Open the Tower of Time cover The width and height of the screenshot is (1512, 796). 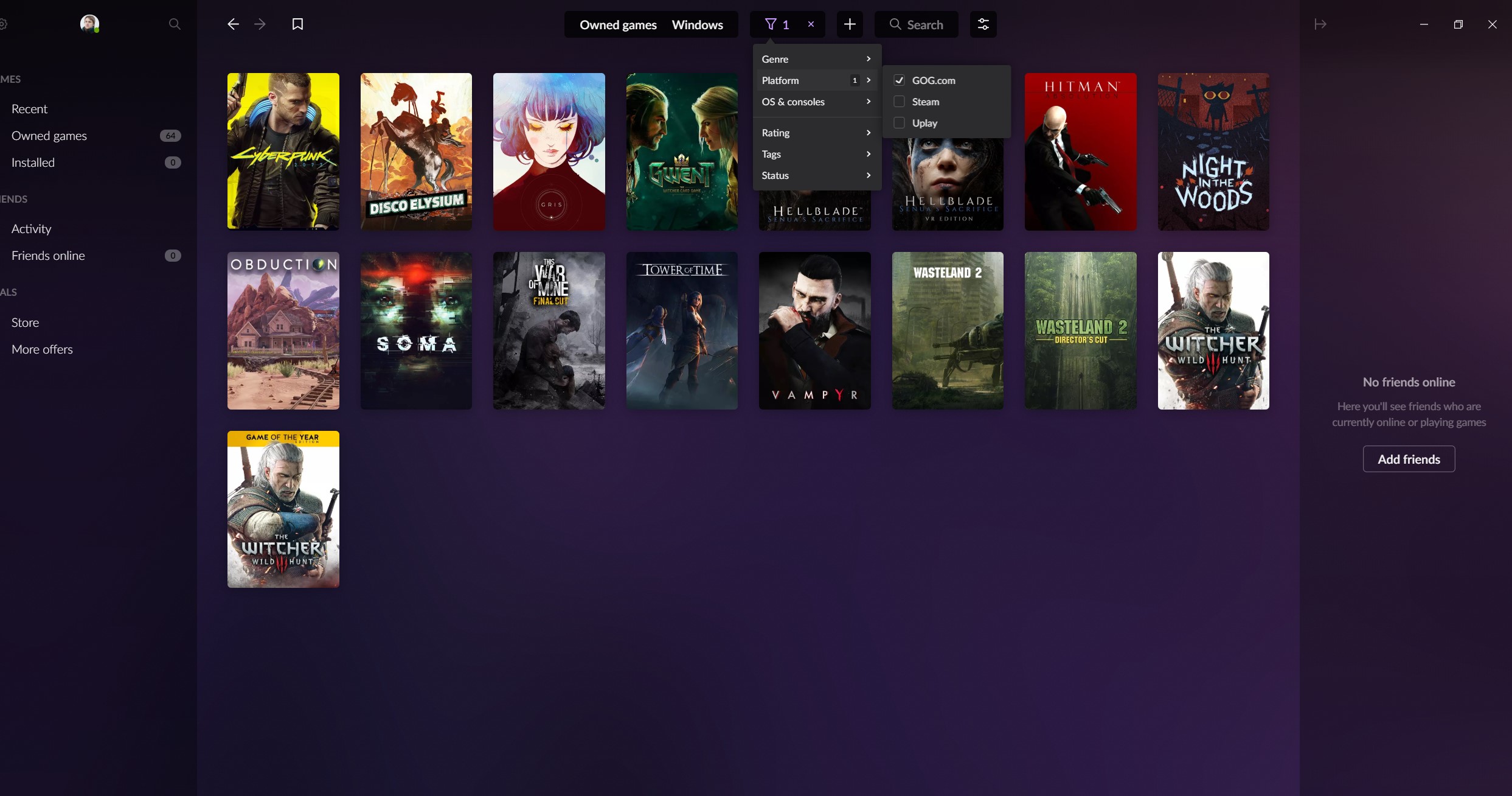[x=682, y=330]
